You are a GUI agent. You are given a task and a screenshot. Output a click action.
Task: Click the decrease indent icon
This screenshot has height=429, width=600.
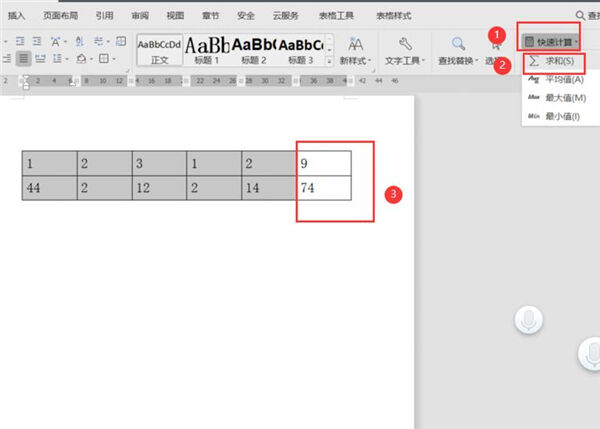pos(20,41)
